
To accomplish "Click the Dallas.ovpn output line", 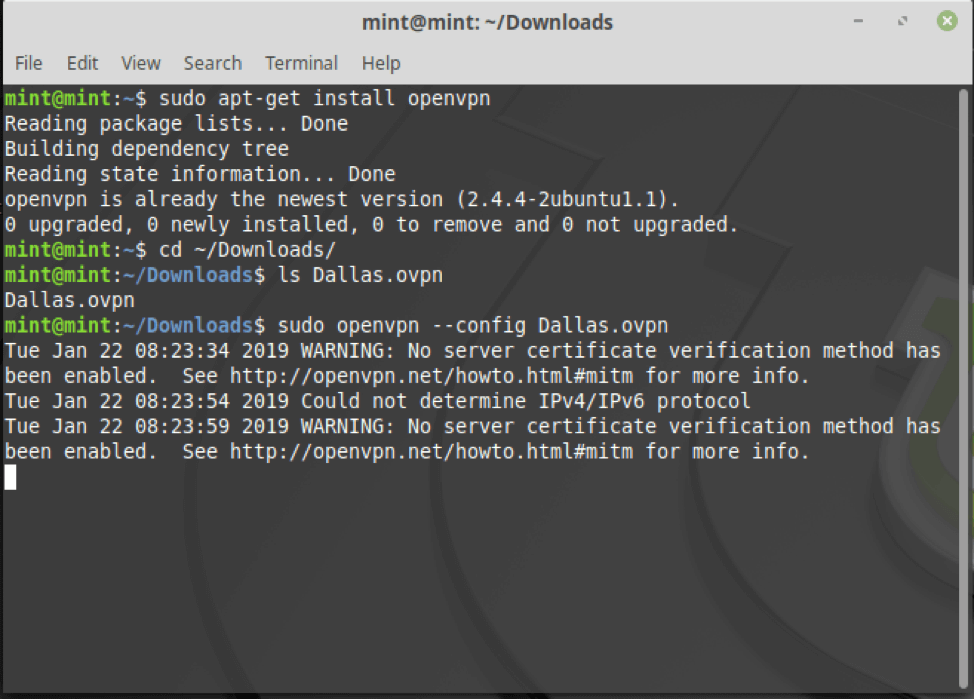I will click(70, 300).
